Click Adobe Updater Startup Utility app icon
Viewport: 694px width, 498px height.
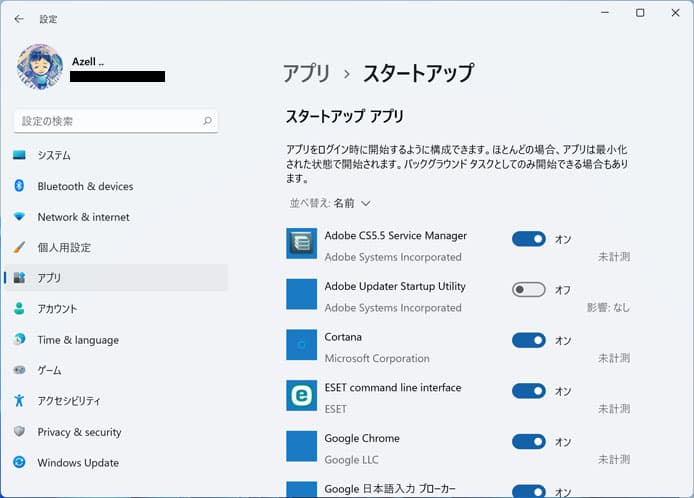(301, 294)
